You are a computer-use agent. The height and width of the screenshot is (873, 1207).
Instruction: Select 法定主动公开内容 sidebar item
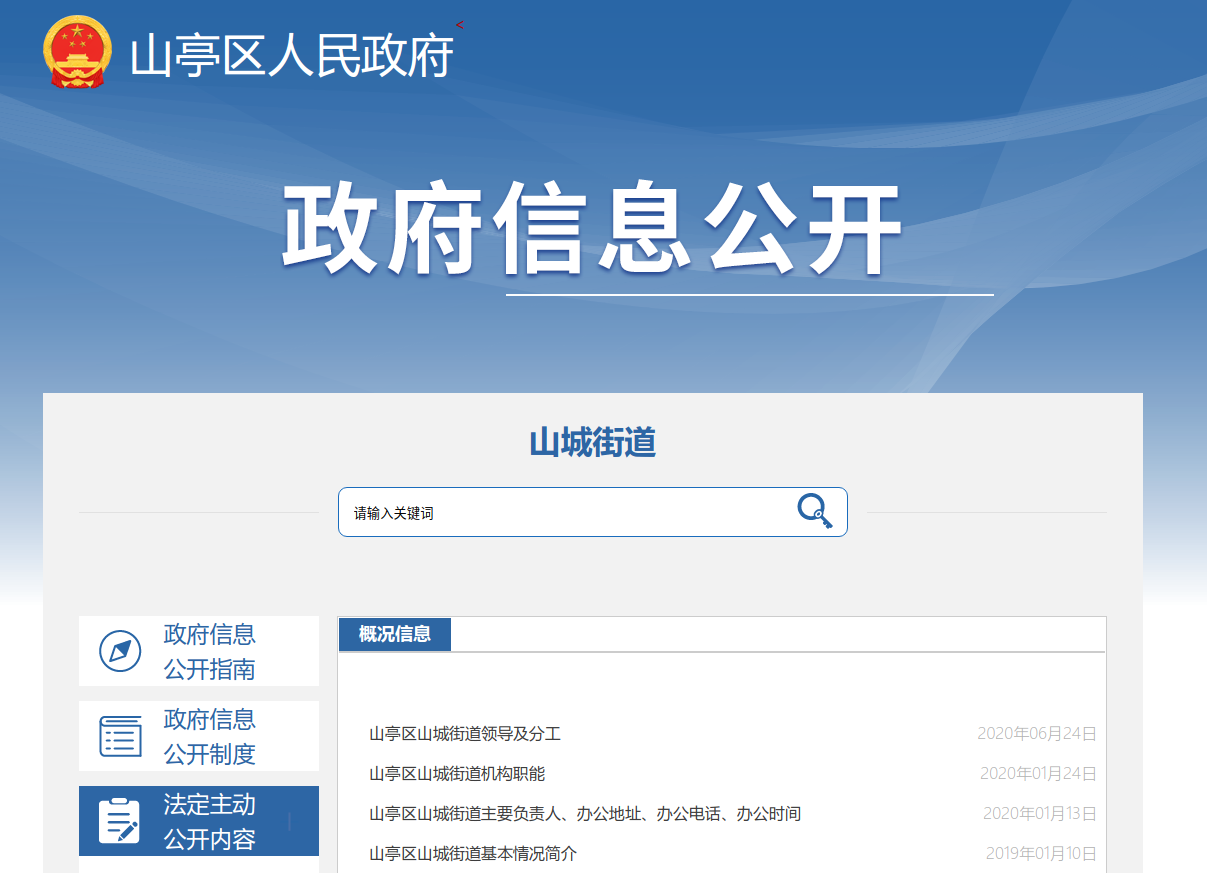coord(199,821)
